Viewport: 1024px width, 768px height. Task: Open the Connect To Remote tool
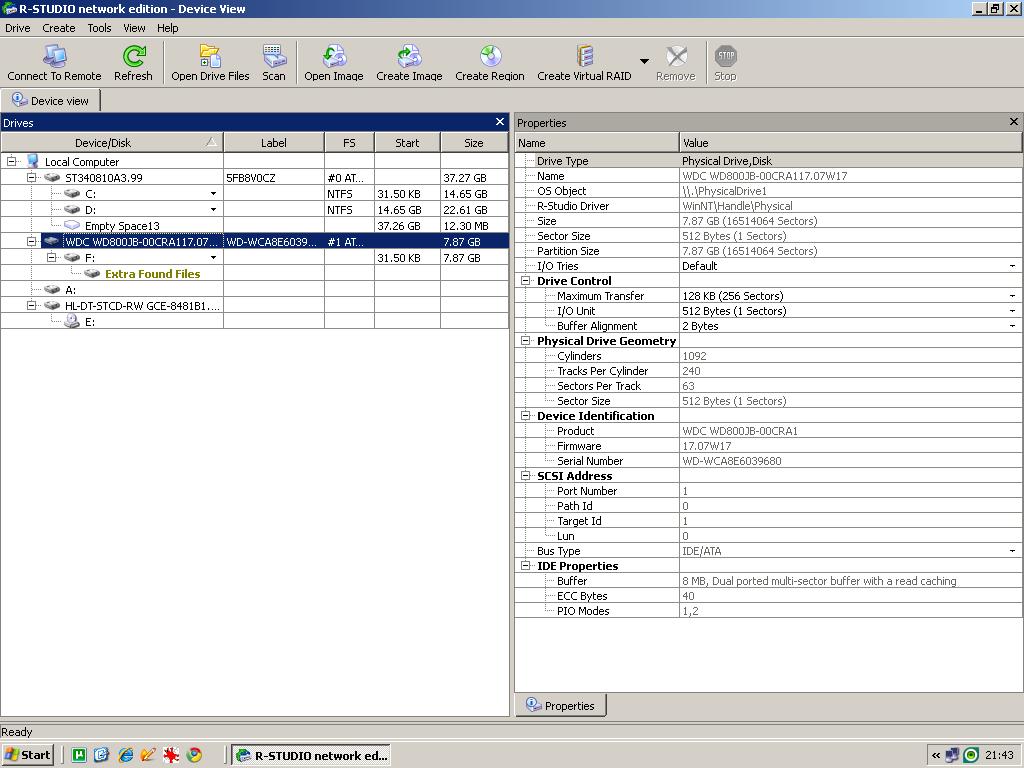pyautogui.click(x=54, y=63)
